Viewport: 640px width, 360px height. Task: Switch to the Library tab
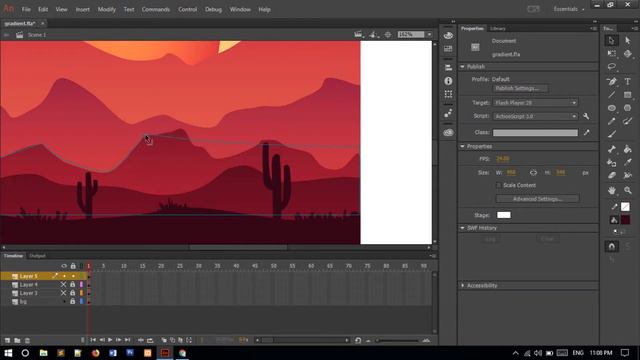click(x=498, y=29)
